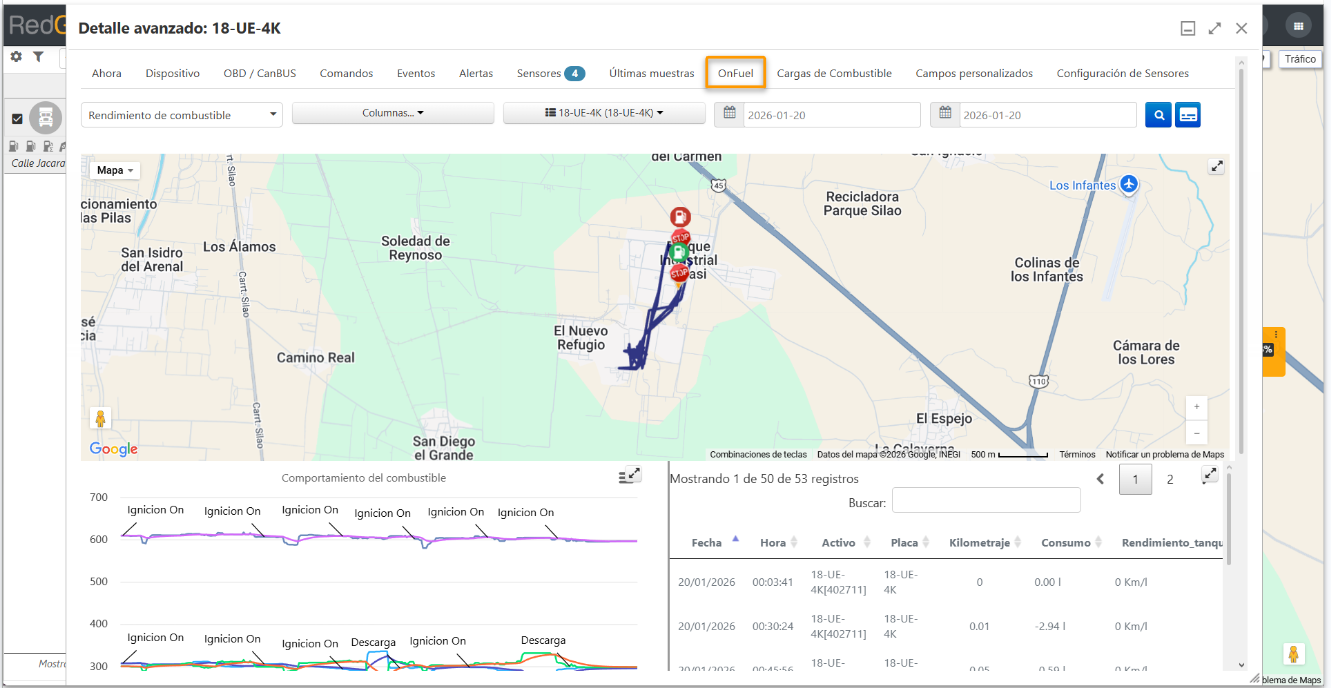Click the Buscar search field
The image size is (1331, 688).
[986, 500]
